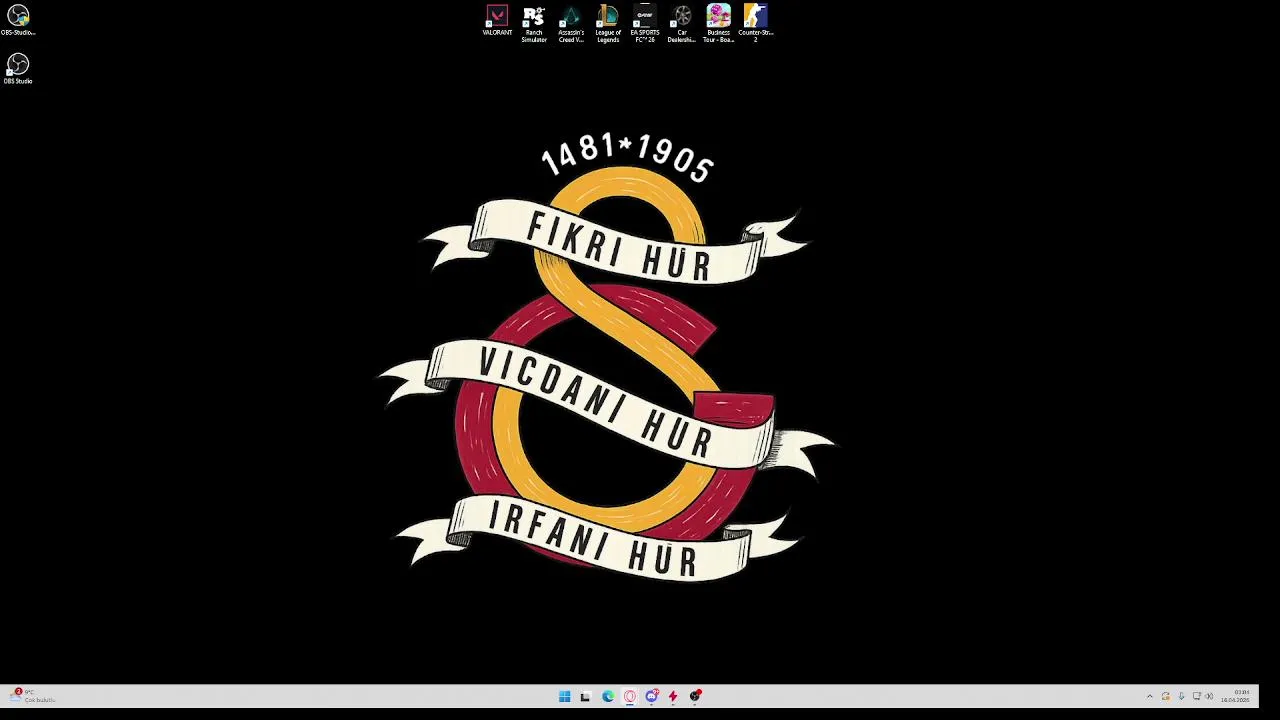
Task: Select the Car Dealership shortcut icon
Action: coord(682,24)
